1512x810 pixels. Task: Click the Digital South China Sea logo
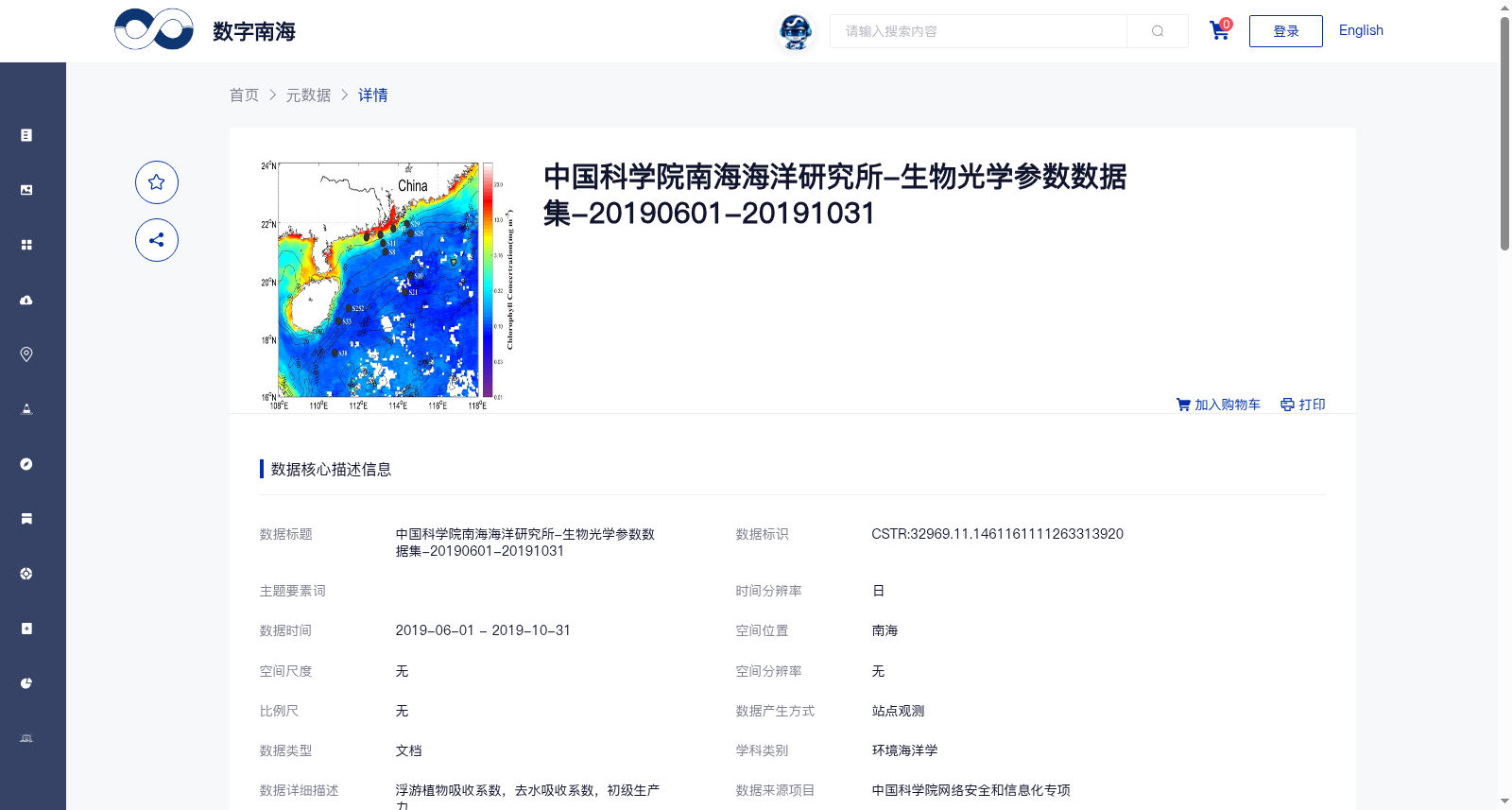coord(154,29)
